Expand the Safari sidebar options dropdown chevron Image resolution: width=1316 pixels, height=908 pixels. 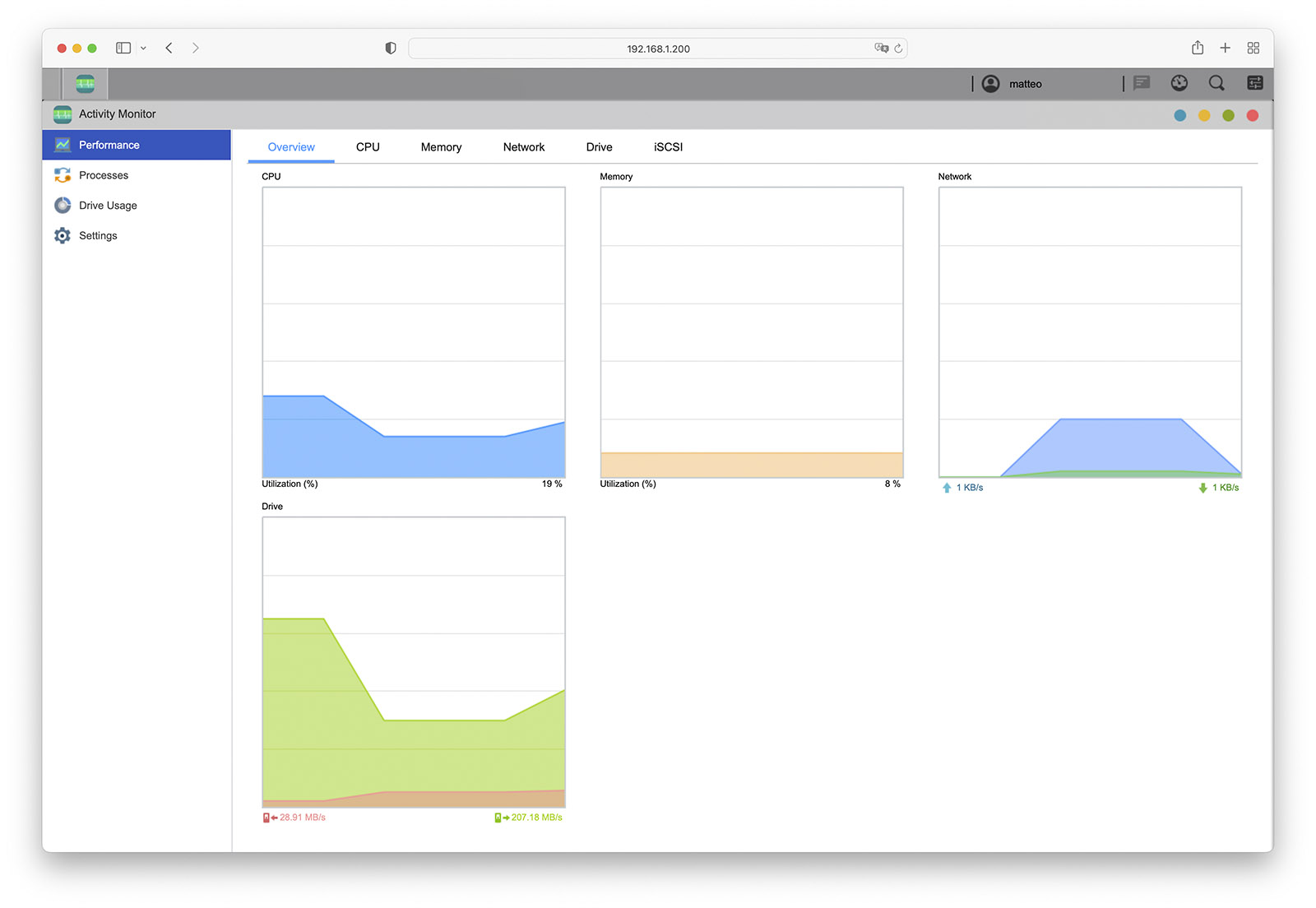click(x=143, y=49)
